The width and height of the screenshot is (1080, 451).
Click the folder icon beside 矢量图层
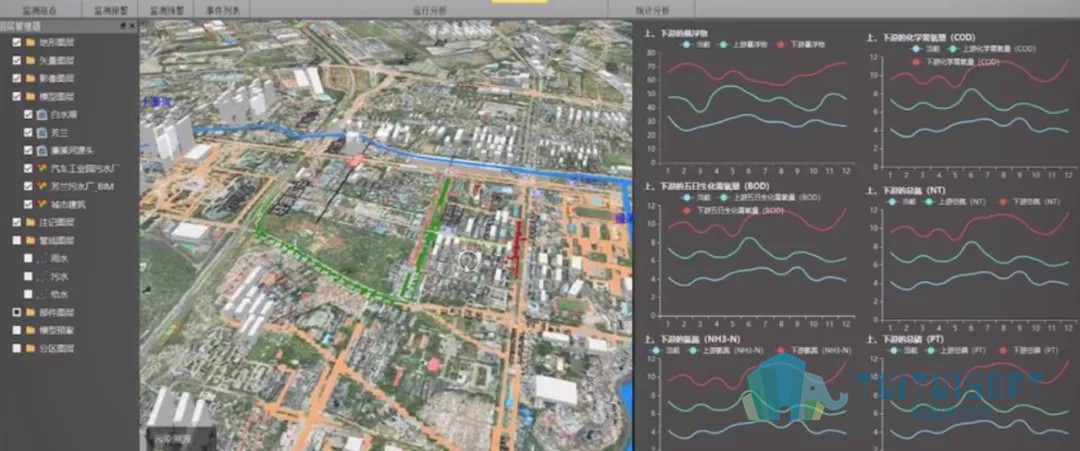point(30,60)
